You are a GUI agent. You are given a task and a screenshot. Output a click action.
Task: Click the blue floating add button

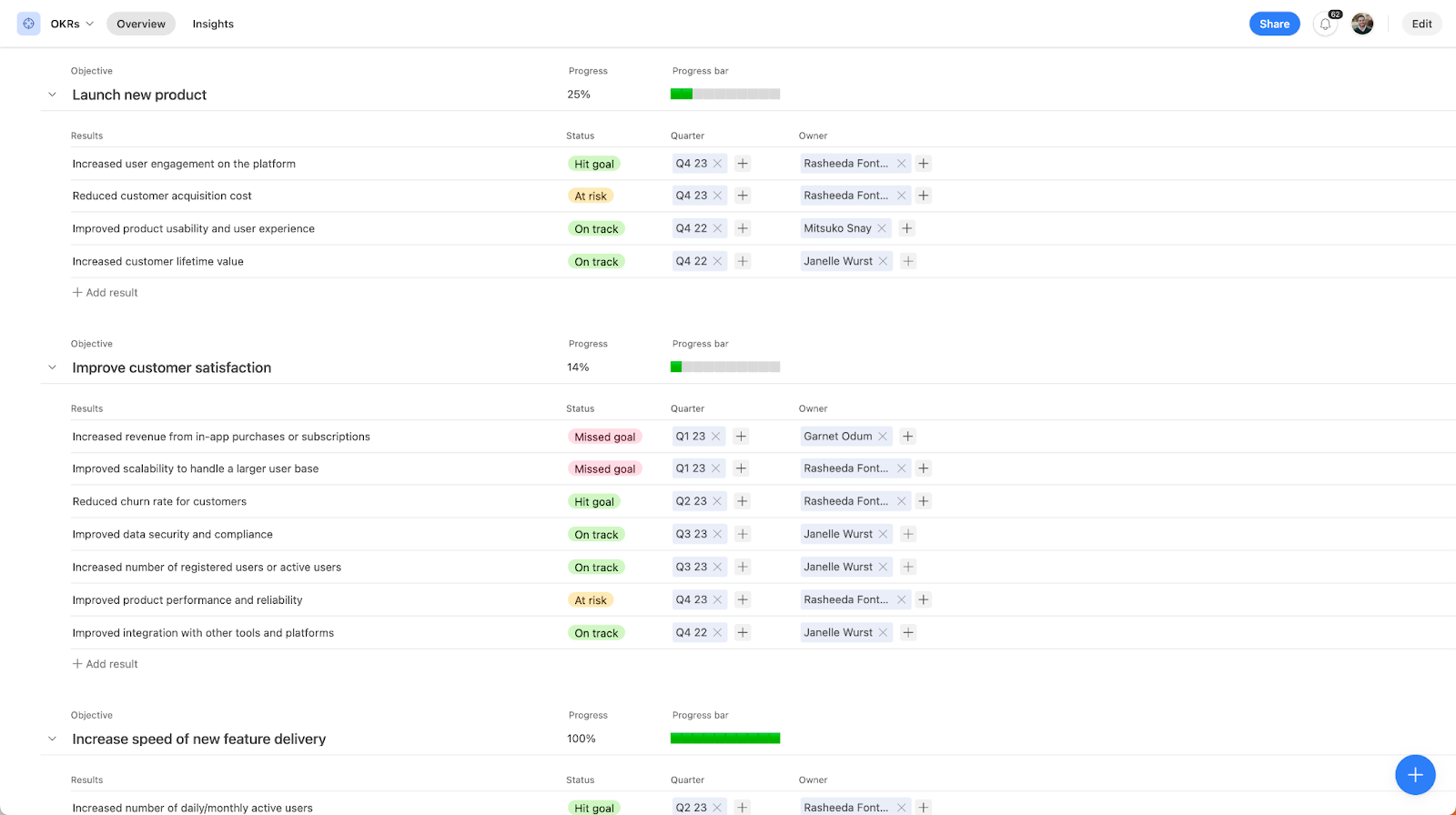(1415, 774)
